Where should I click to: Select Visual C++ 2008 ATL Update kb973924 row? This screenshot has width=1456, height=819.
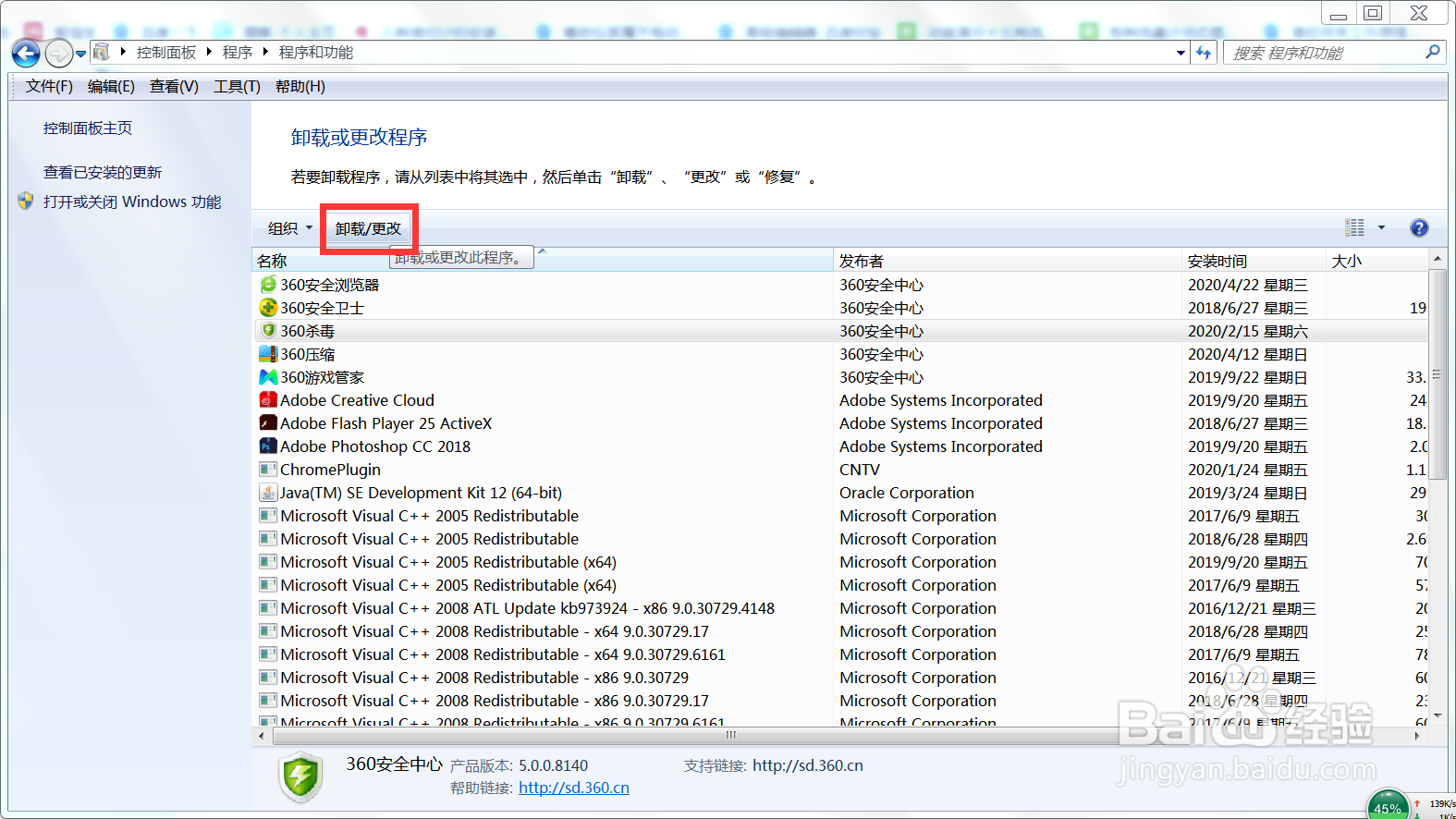coord(841,608)
